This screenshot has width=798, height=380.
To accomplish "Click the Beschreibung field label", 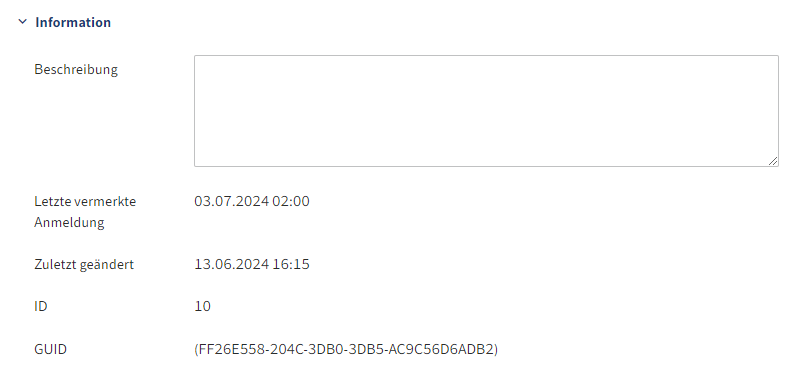I will coord(76,69).
